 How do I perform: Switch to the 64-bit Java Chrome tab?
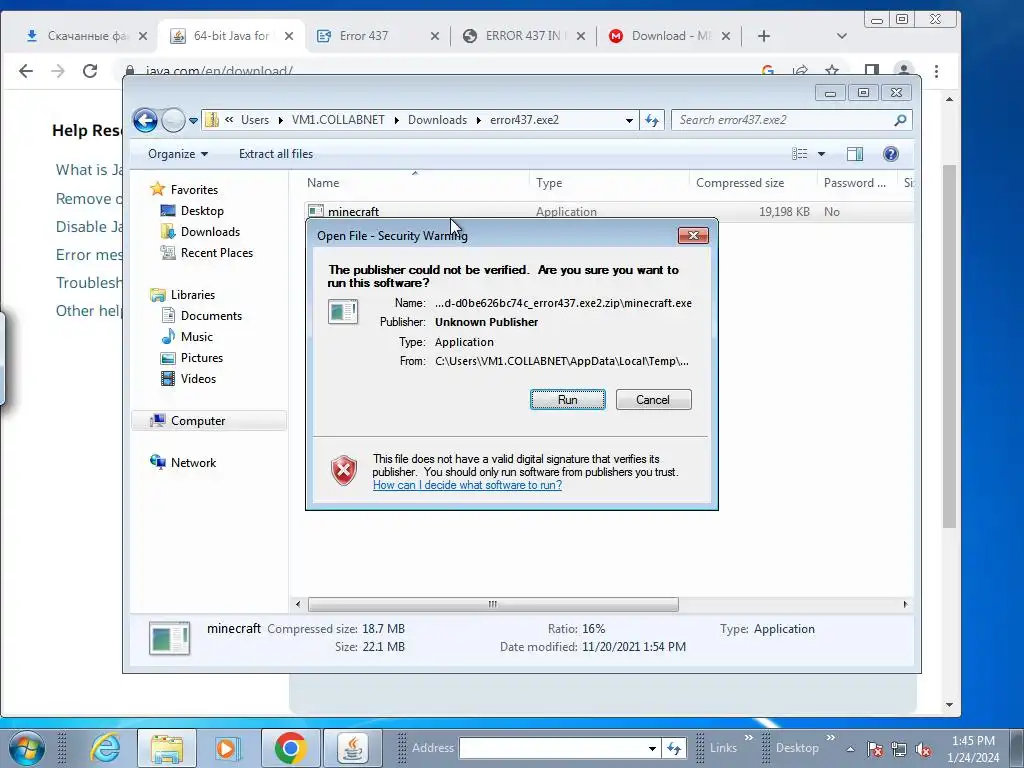[x=232, y=36]
